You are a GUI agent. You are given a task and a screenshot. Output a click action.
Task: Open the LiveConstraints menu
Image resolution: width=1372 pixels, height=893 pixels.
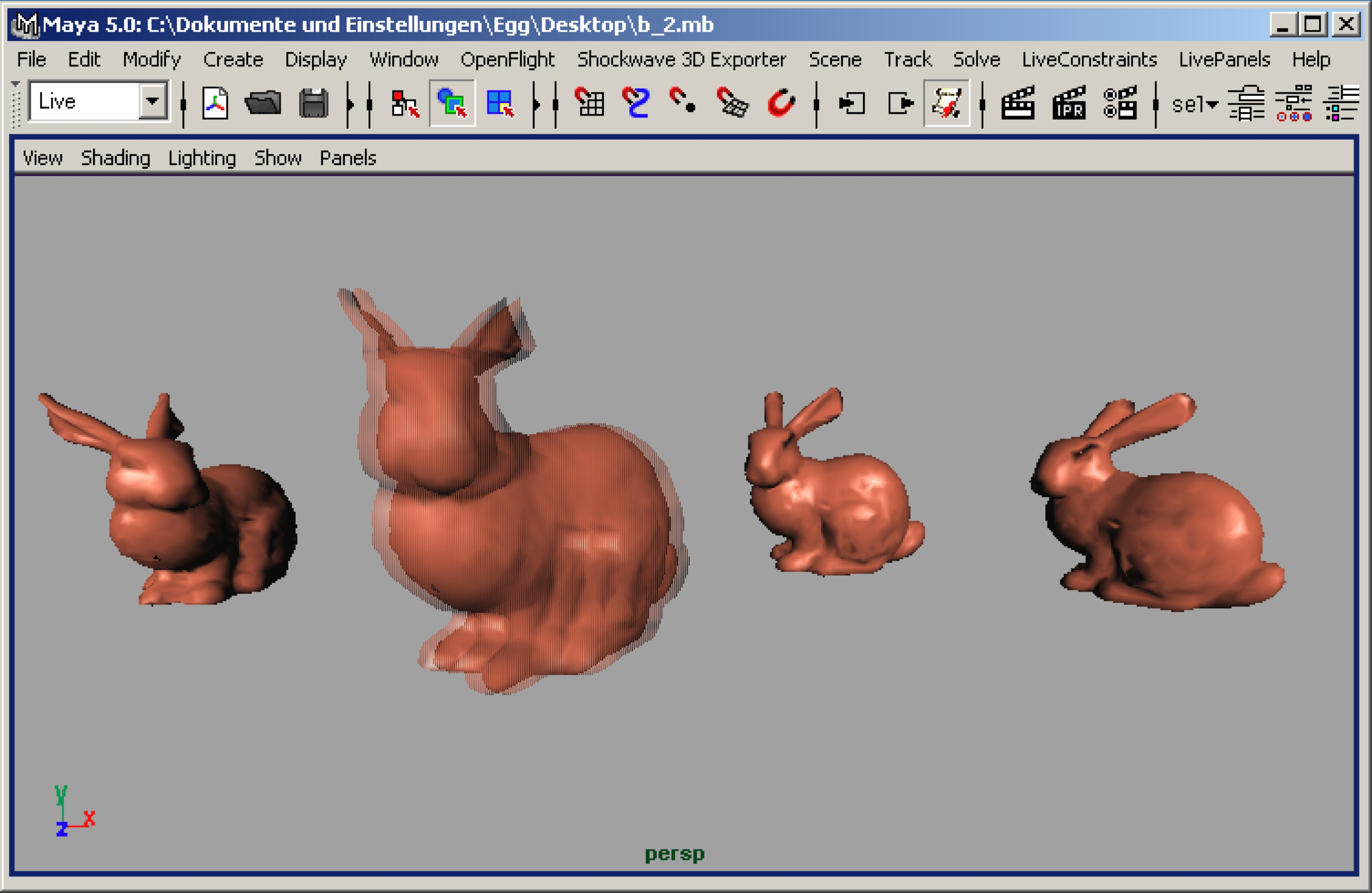point(1089,60)
